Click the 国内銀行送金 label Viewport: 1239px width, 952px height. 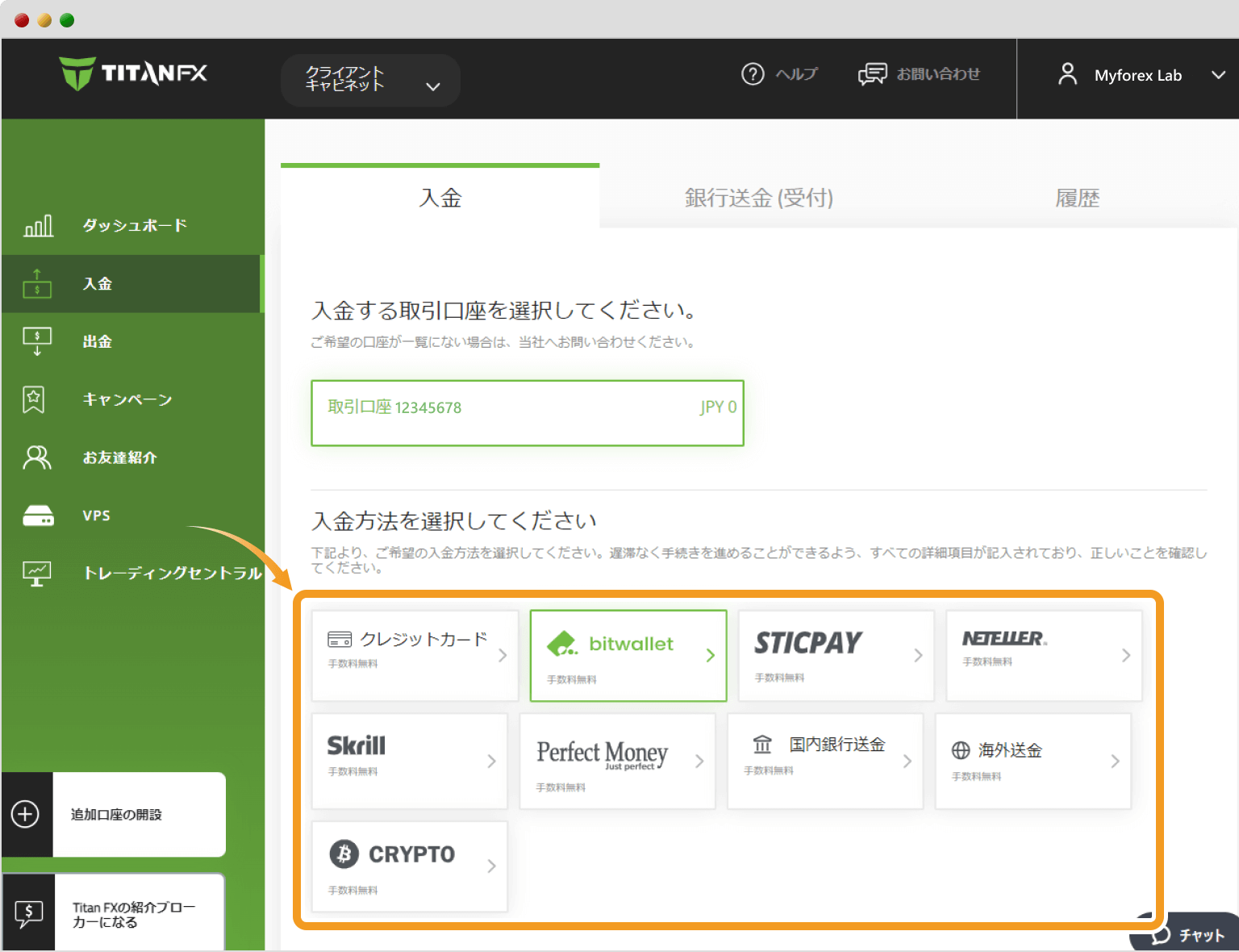pyautogui.click(x=837, y=744)
